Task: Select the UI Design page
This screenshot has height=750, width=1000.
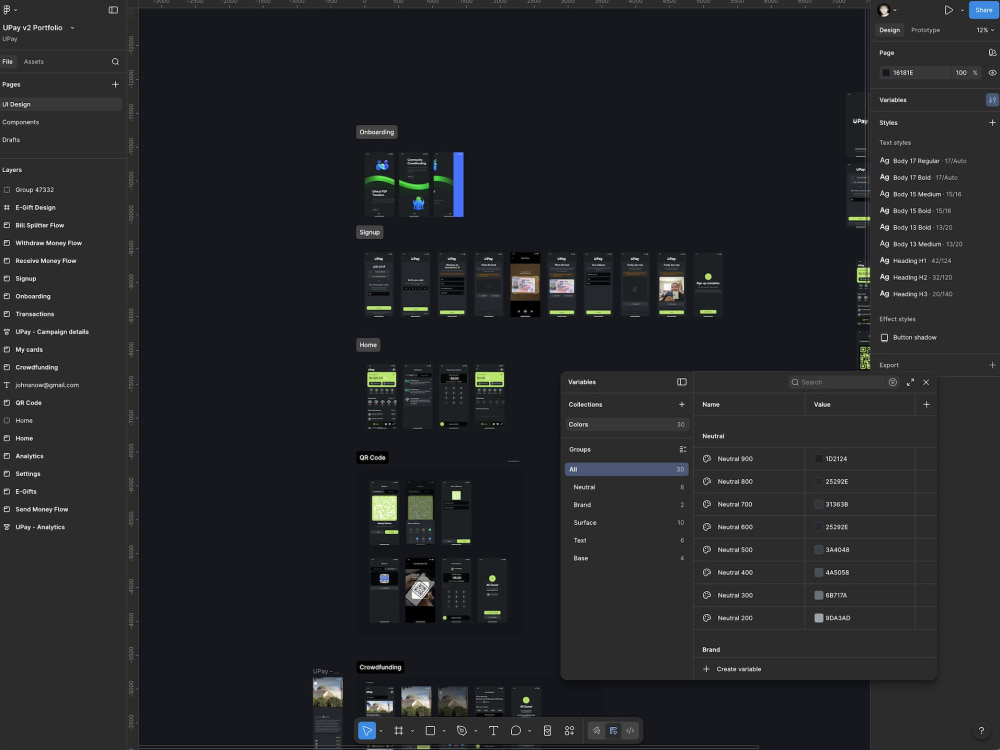Action: click(x=61, y=105)
